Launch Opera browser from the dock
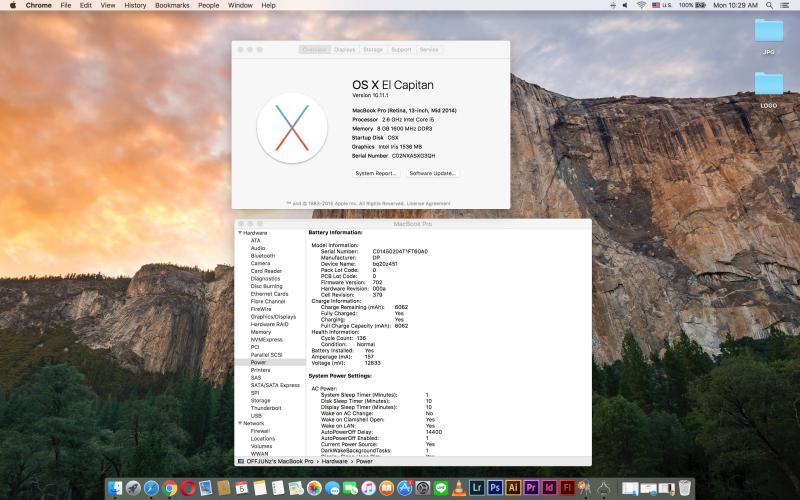 point(187,488)
